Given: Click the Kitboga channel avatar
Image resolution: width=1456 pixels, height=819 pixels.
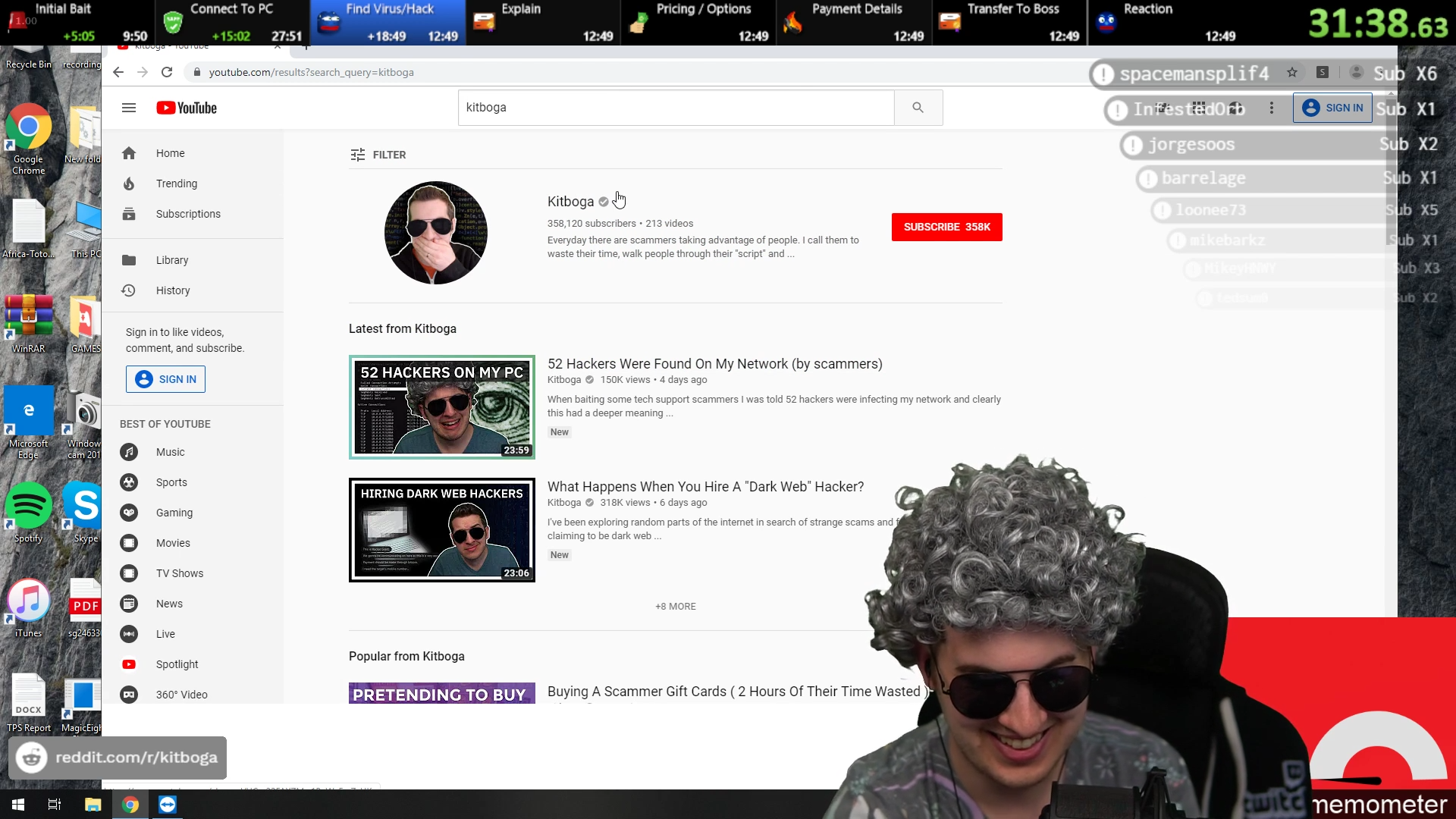Looking at the screenshot, I should pyautogui.click(x=435, y=233).
